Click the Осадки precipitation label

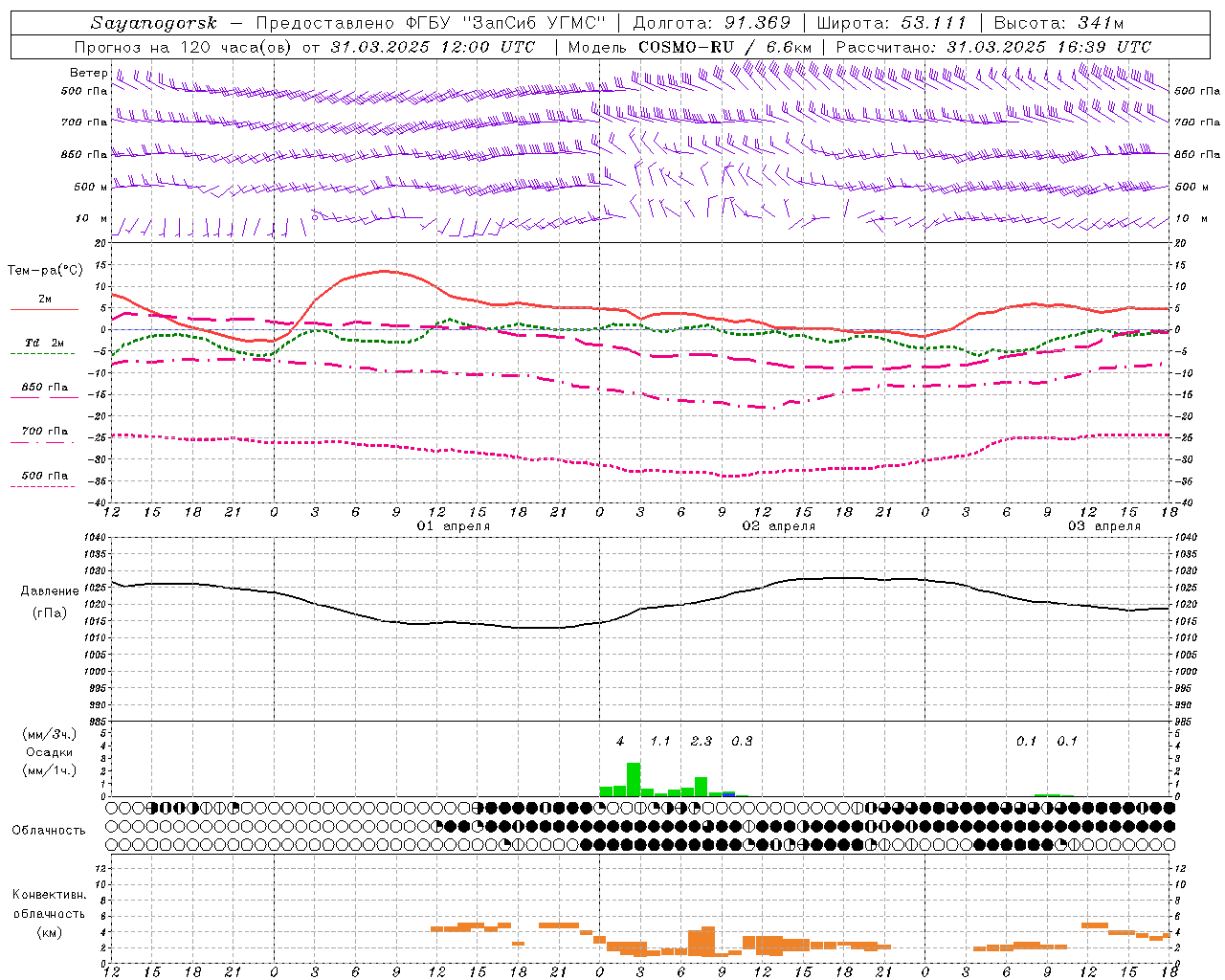[x=50, y=752]
